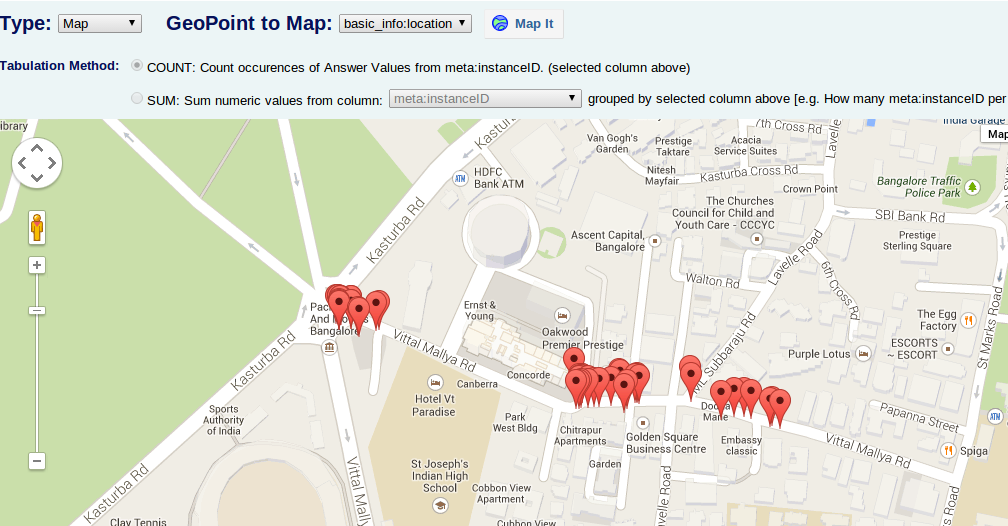Select the SUM tabulation radio button

tap(136, 98)
